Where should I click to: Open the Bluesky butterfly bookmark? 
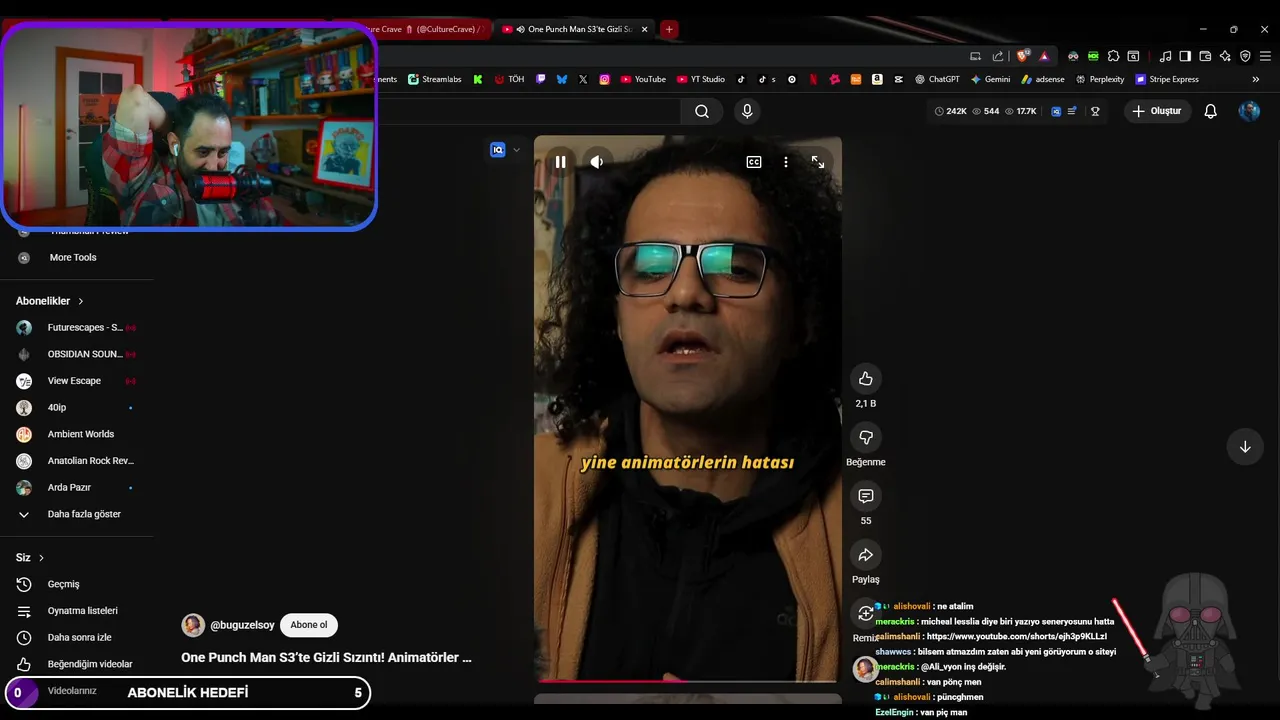(x=562, y=79)
